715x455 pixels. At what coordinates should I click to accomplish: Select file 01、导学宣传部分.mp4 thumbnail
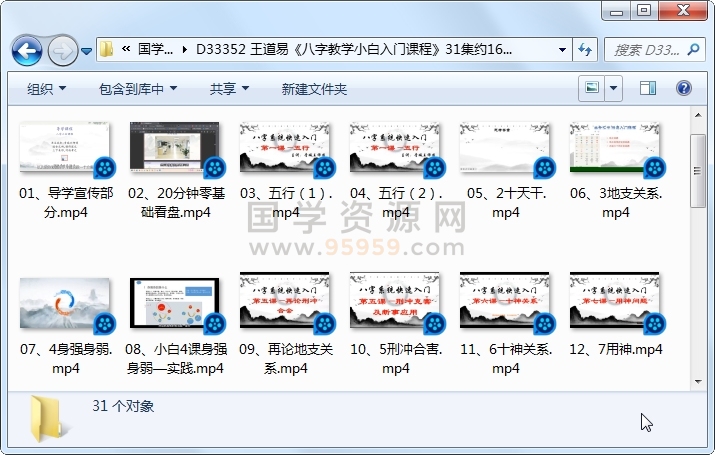65,147
